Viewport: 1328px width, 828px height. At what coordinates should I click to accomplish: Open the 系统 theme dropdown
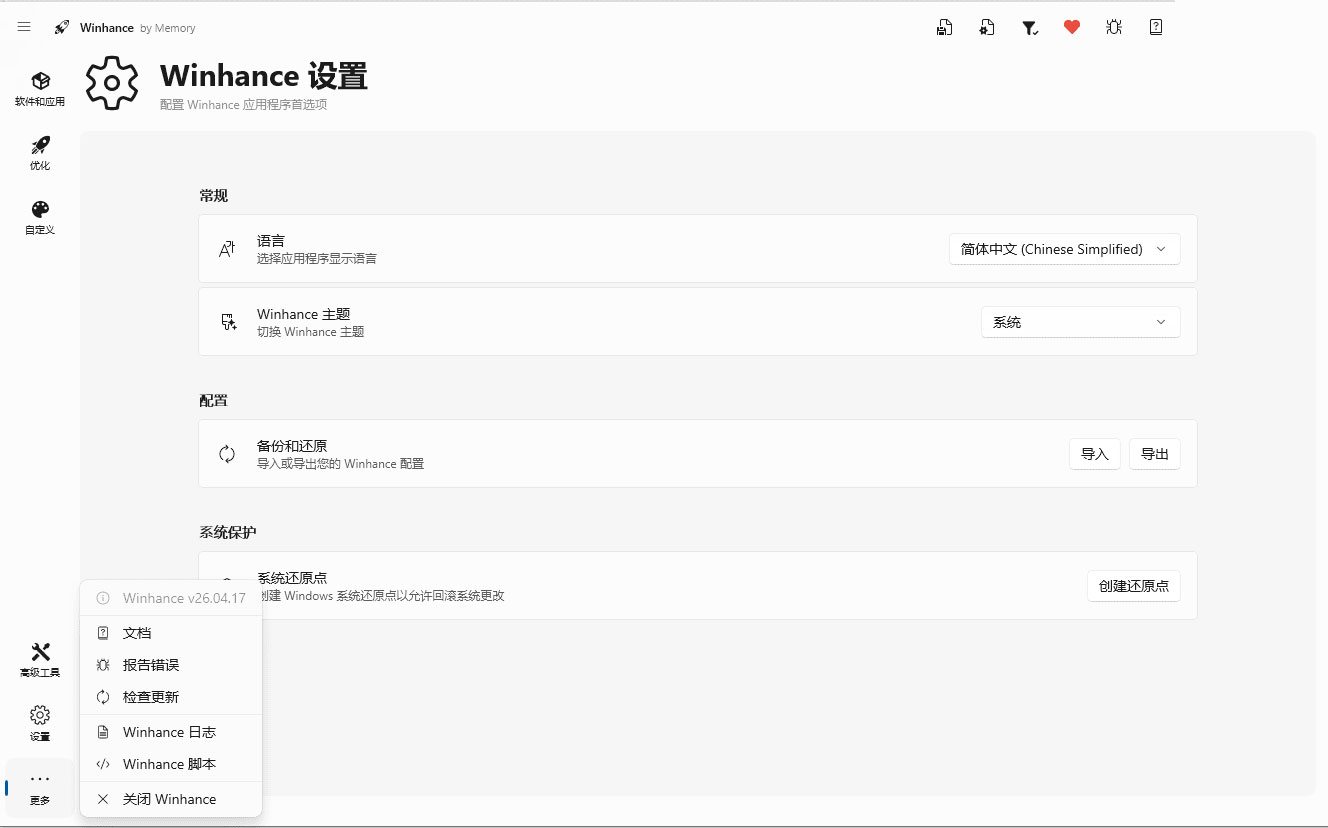tap(1080, 322)
